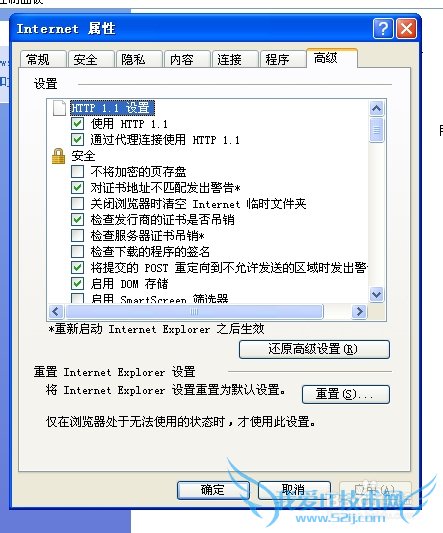443x533 pixels.
Task: Click the vertical scrollbar down arrow
Action: point(376,294)
